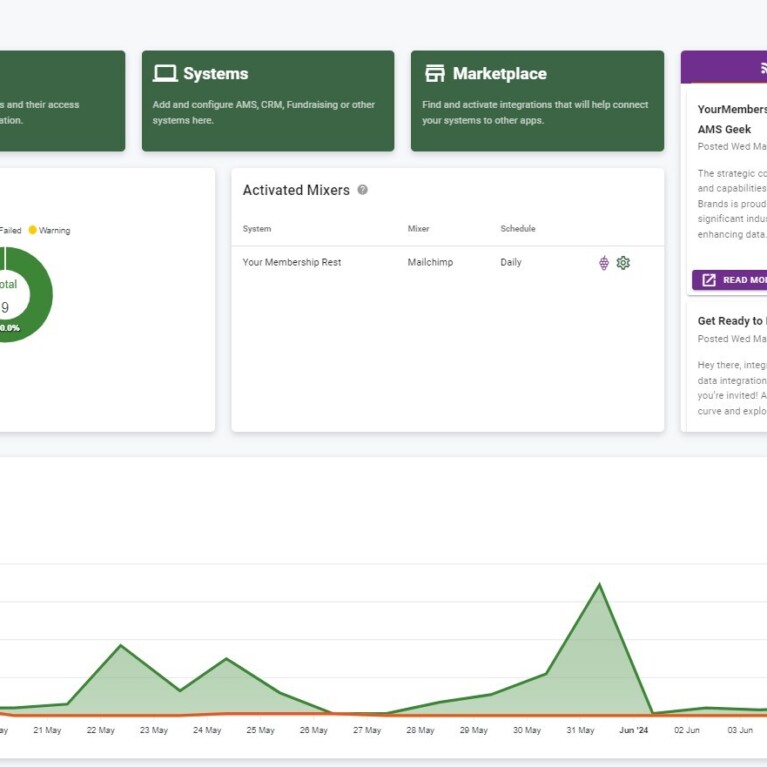Viewport: 767px width, 767px height.
Task: Open the AMS Geek news post title
Action: click(x=724, y=129)
